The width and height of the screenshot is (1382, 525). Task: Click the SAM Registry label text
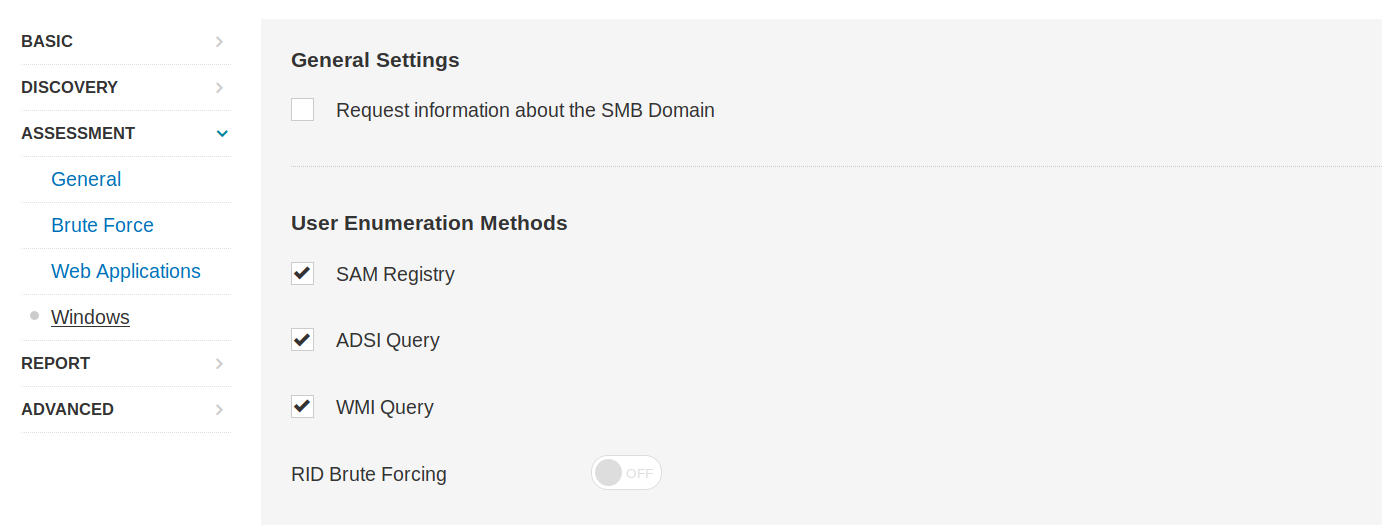395,275
